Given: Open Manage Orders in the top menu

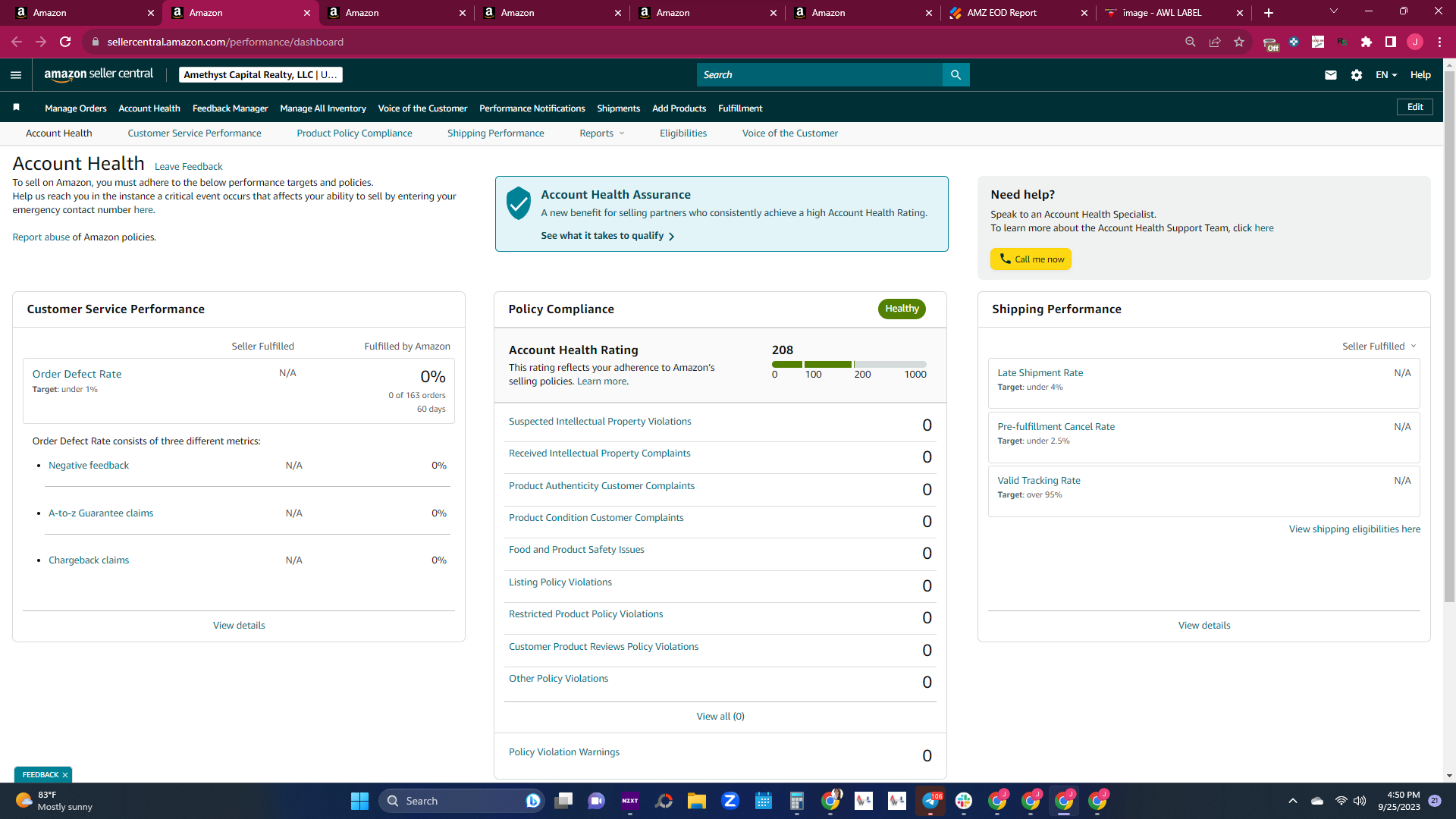Looking at the screenshot, I should tap(76, 108).
